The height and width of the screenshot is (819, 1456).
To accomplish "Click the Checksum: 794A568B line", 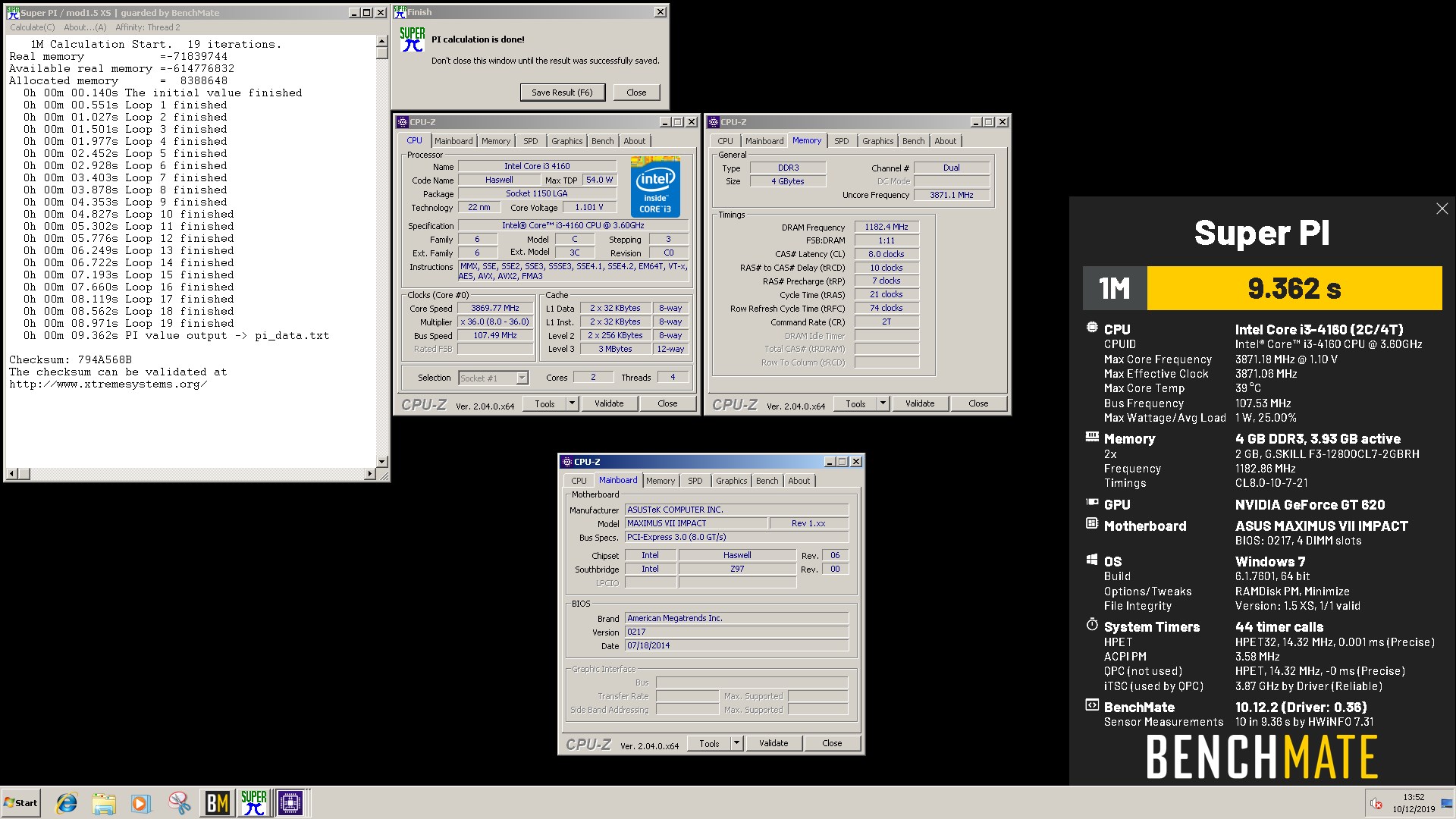I will (71, 359).
